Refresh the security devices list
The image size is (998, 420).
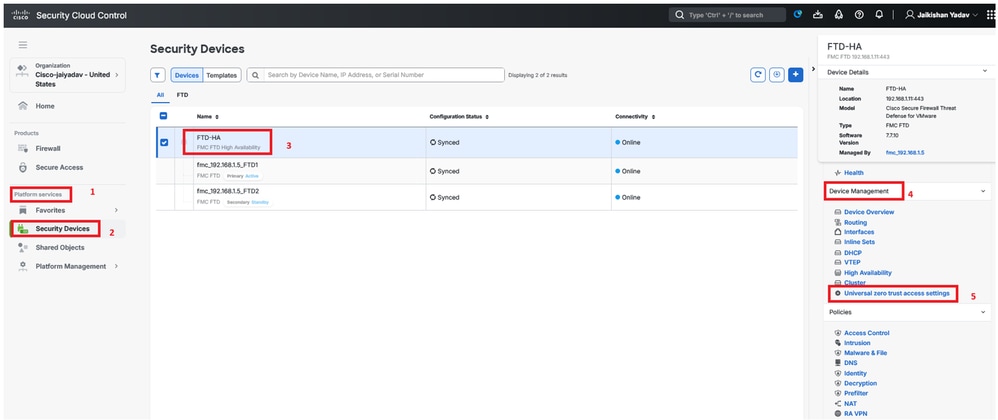(760, 75)
